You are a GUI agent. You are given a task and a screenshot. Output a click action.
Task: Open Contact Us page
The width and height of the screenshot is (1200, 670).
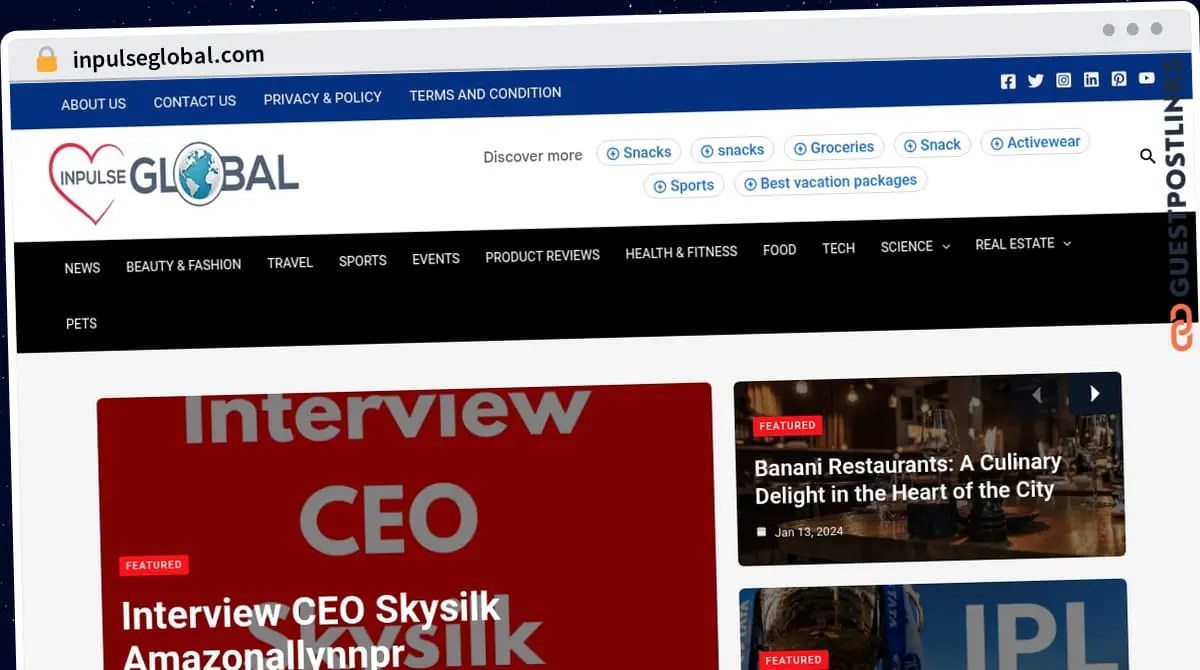(x=195, y=101)
